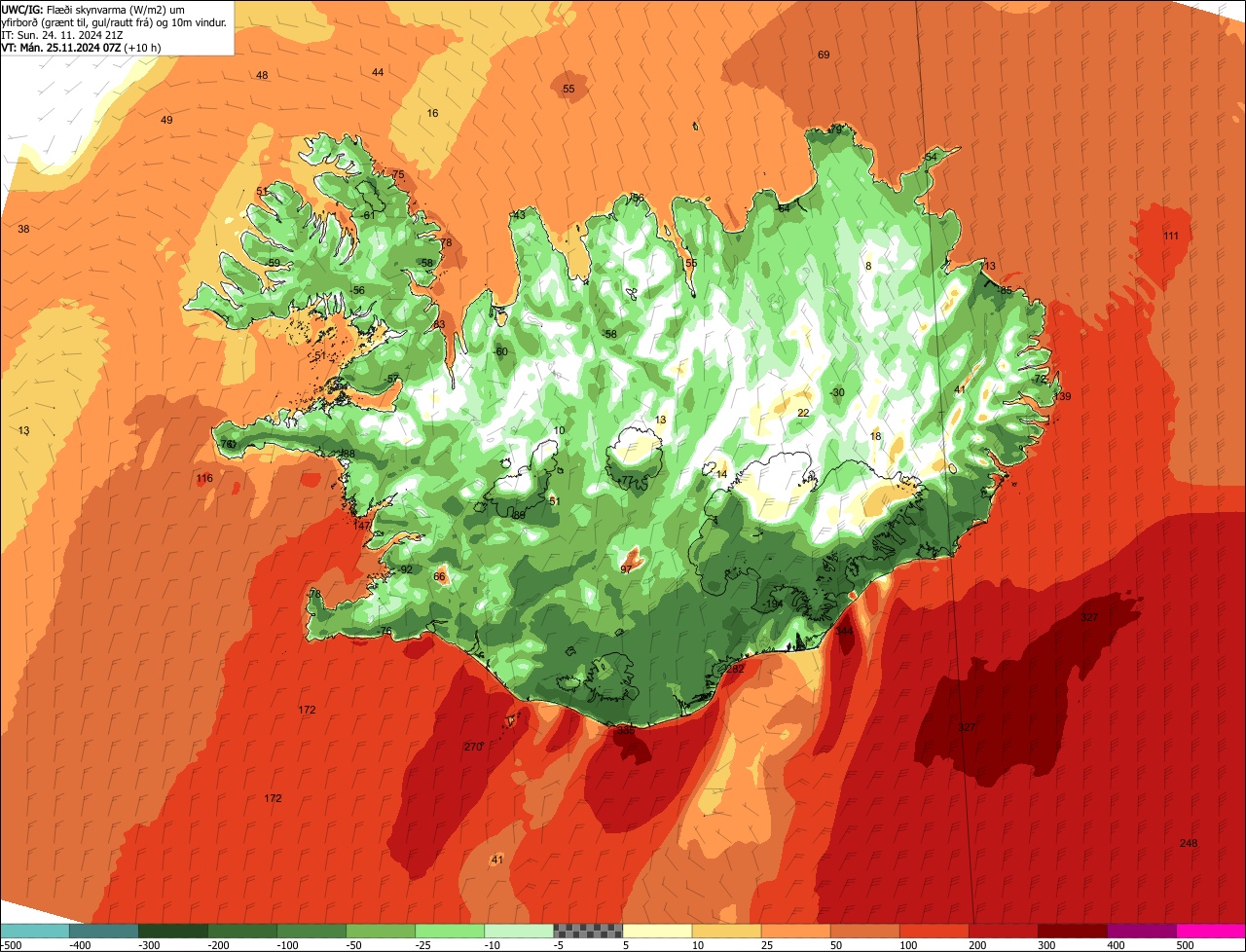This screenshot has height=952, width=1246.
Task: Click the flux value '22' in east highlands
Action: pos(803,413)
